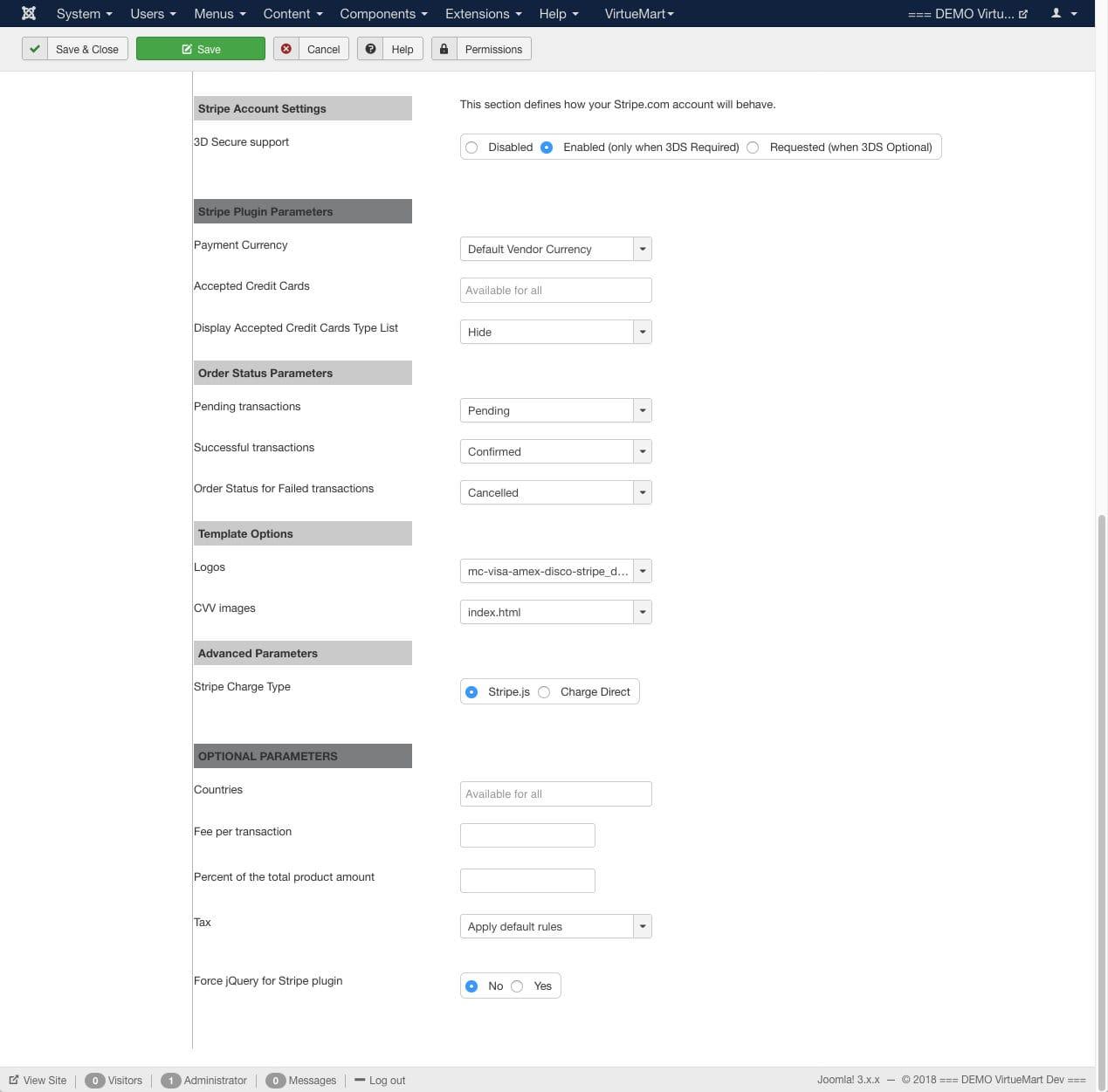The width and height of the screenshot is (1108, 1092).
Task: Select Enabled (only when 3DS Required)
Action: click(547, 148)
